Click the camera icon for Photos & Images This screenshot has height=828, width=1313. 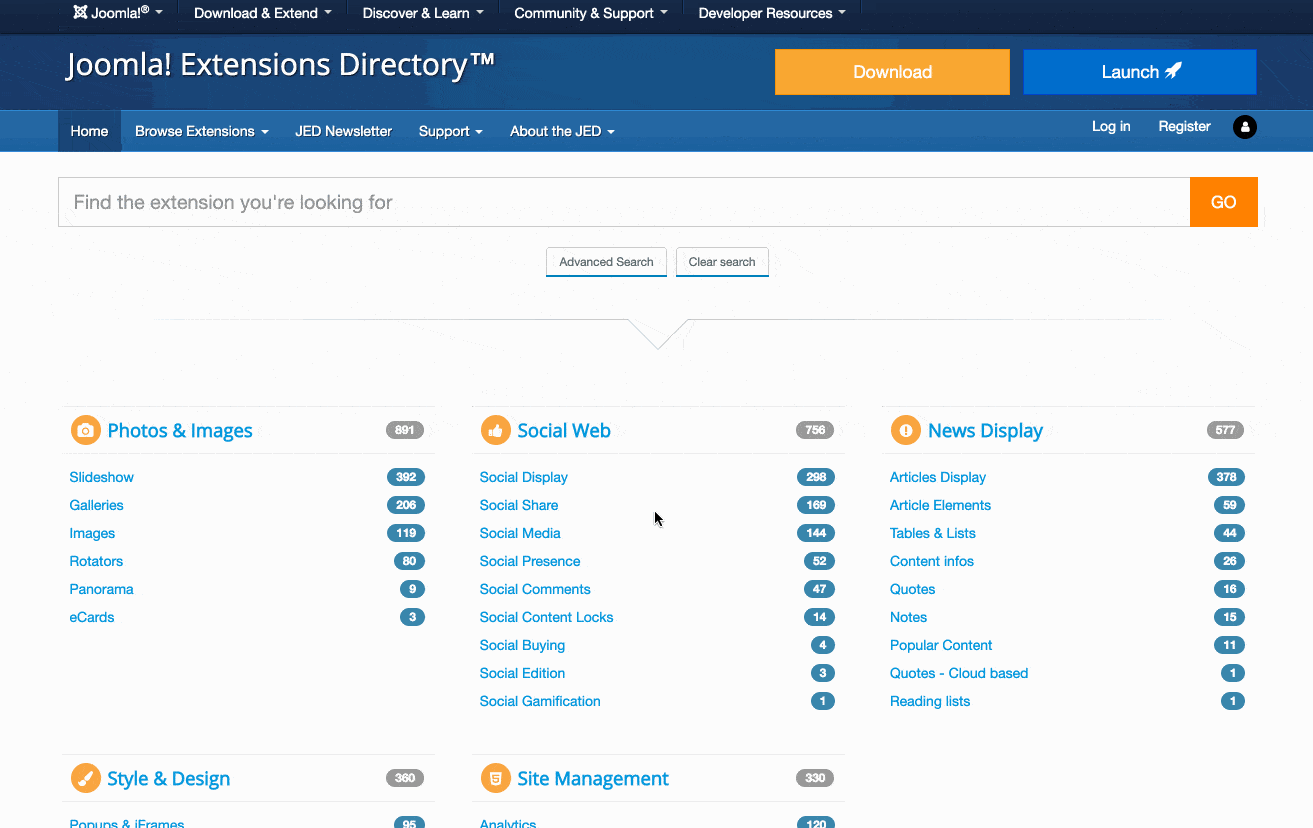coord(86,431)
